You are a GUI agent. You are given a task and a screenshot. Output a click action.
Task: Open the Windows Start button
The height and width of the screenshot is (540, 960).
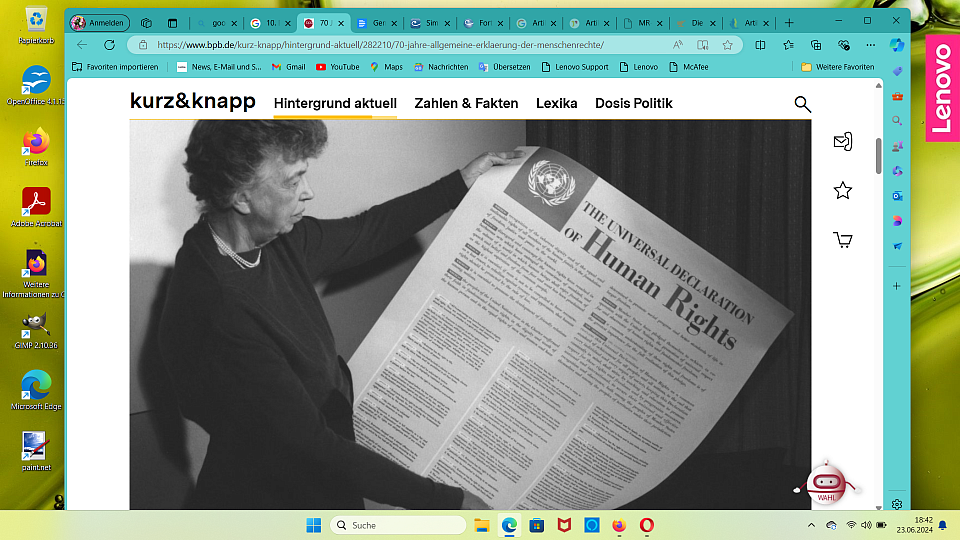point(313,525)
